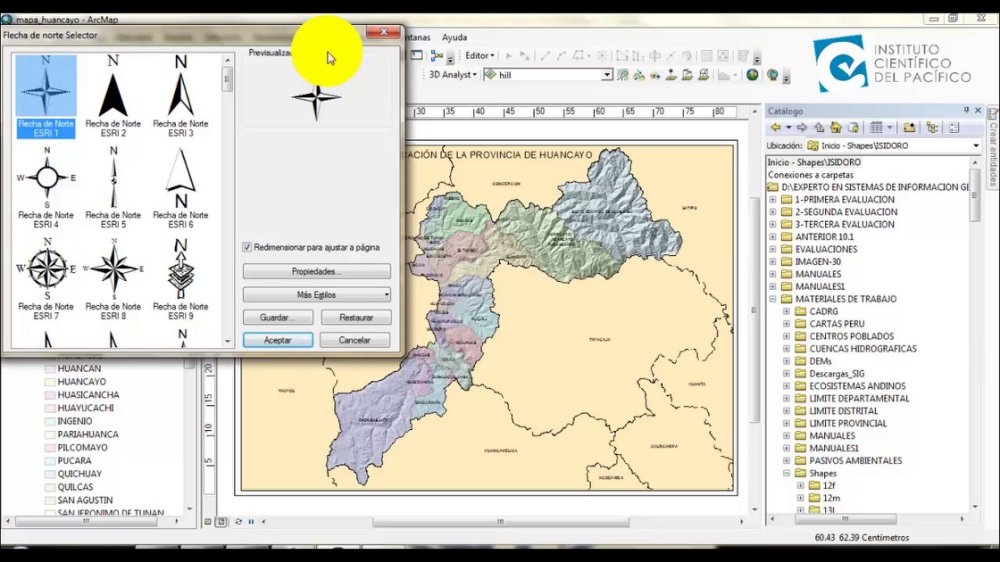Click the Guardar button
The width and height of the screenshot is (1000, 562).
tap(277, 317)
